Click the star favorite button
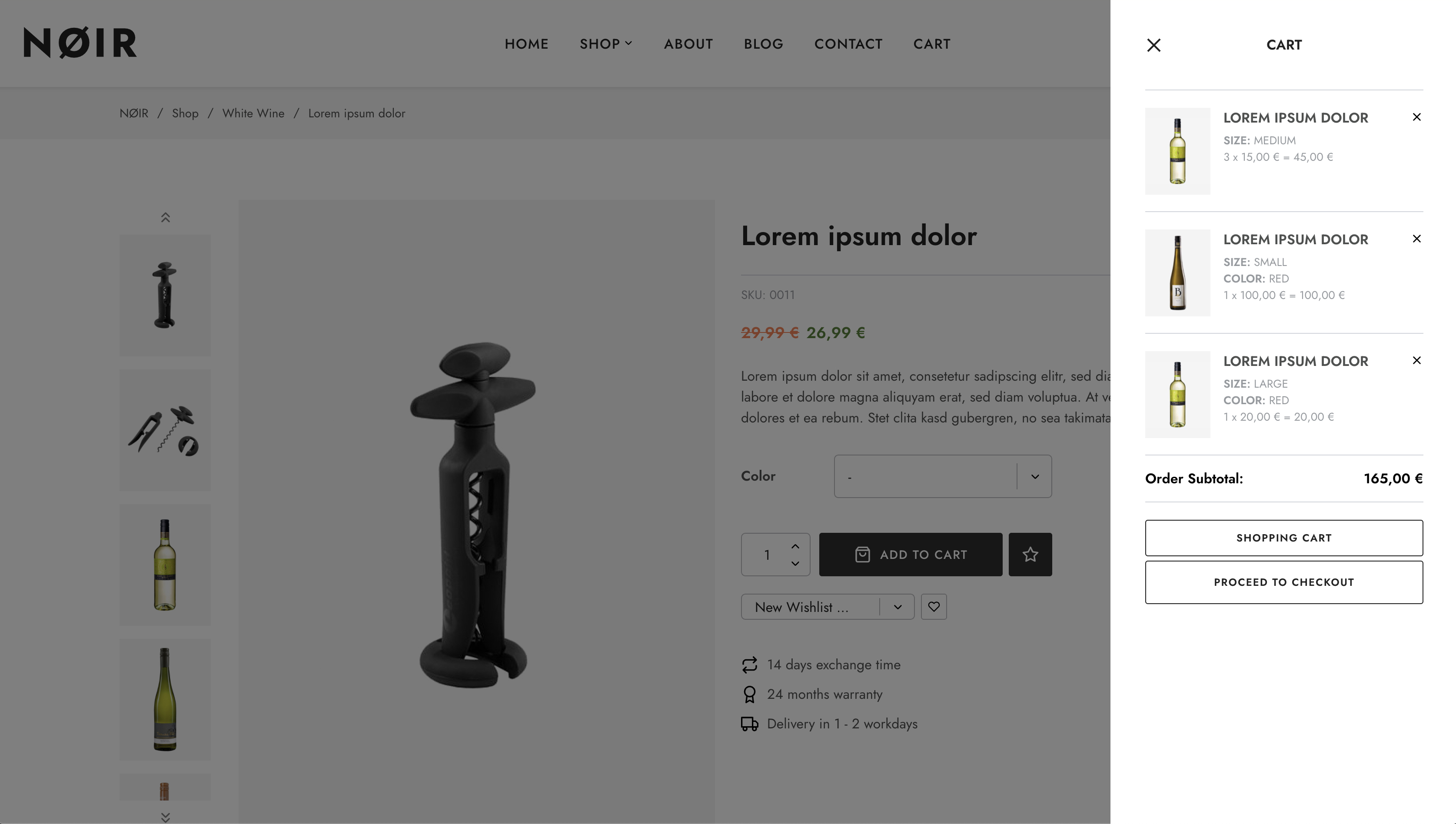 point(1030,555)
